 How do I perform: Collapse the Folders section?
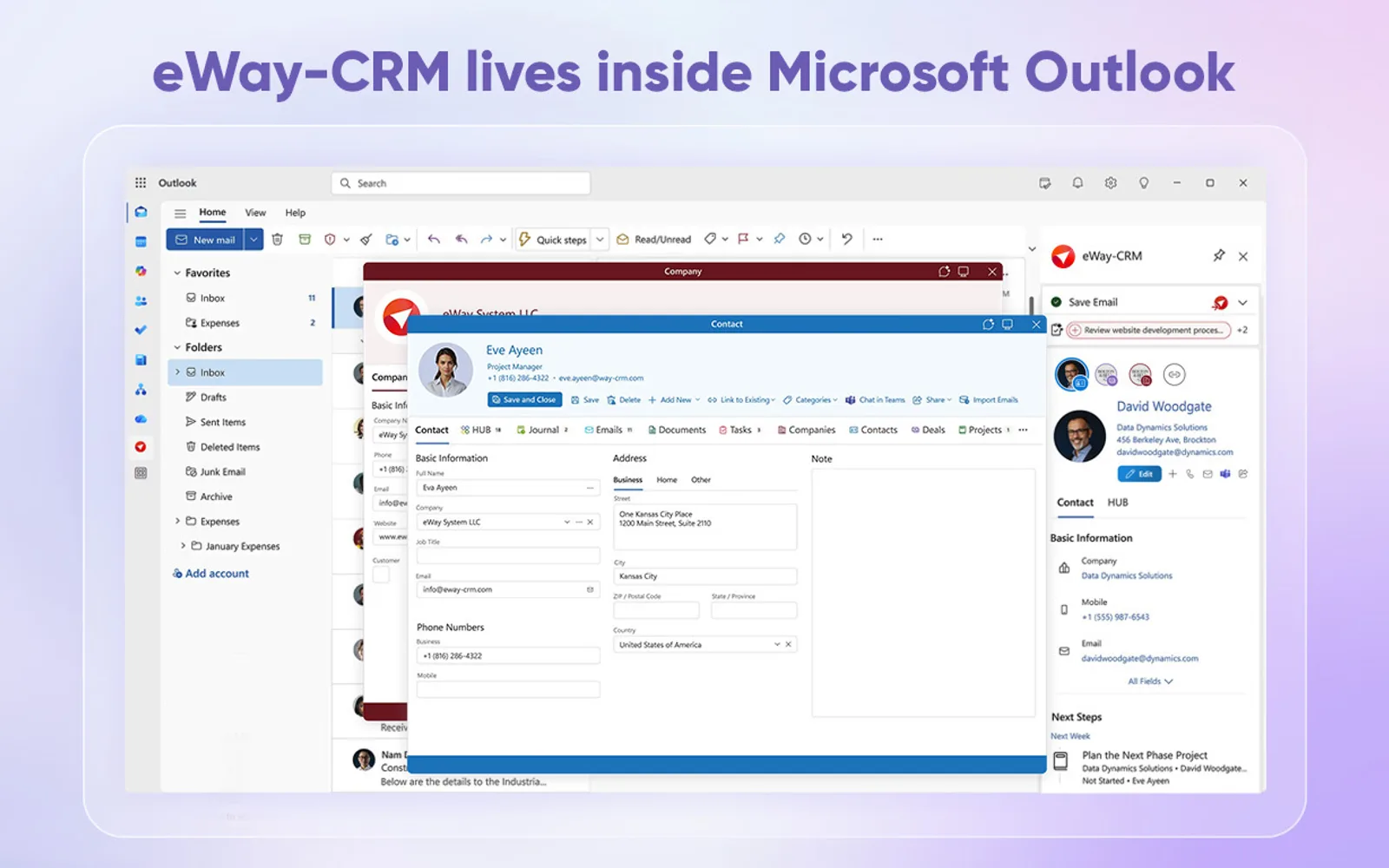[x=177, y=347]
